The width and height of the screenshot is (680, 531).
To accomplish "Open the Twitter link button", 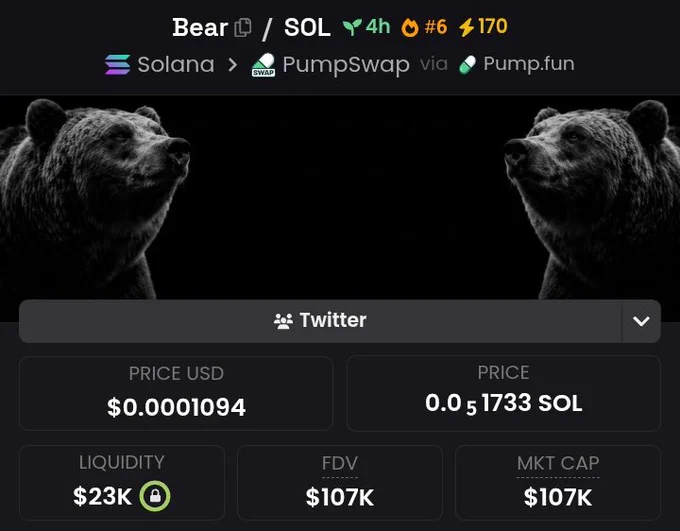I will pyautogui.click(x=320, y=321).
